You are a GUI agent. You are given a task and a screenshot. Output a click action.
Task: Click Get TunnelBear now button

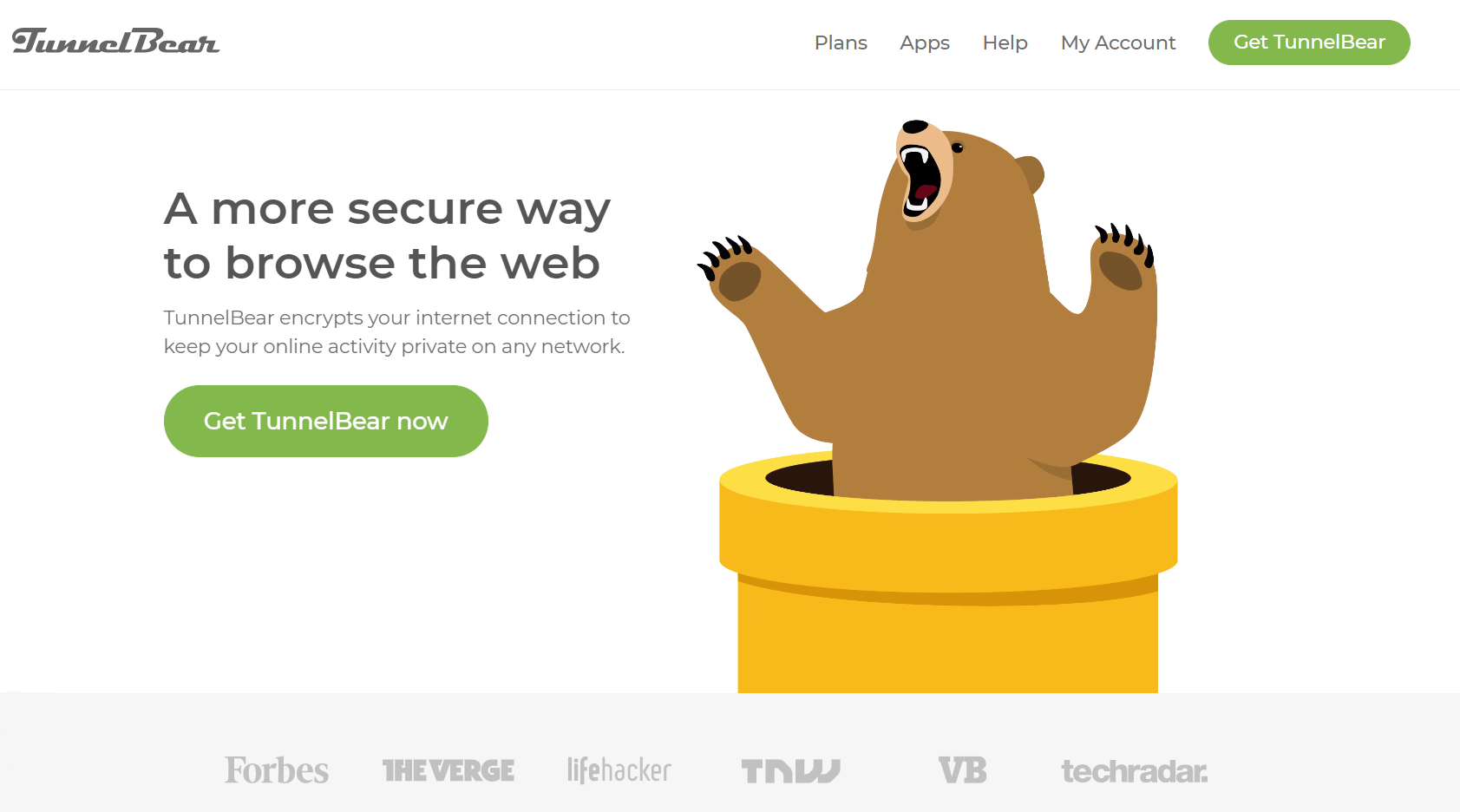click(326, 421)
